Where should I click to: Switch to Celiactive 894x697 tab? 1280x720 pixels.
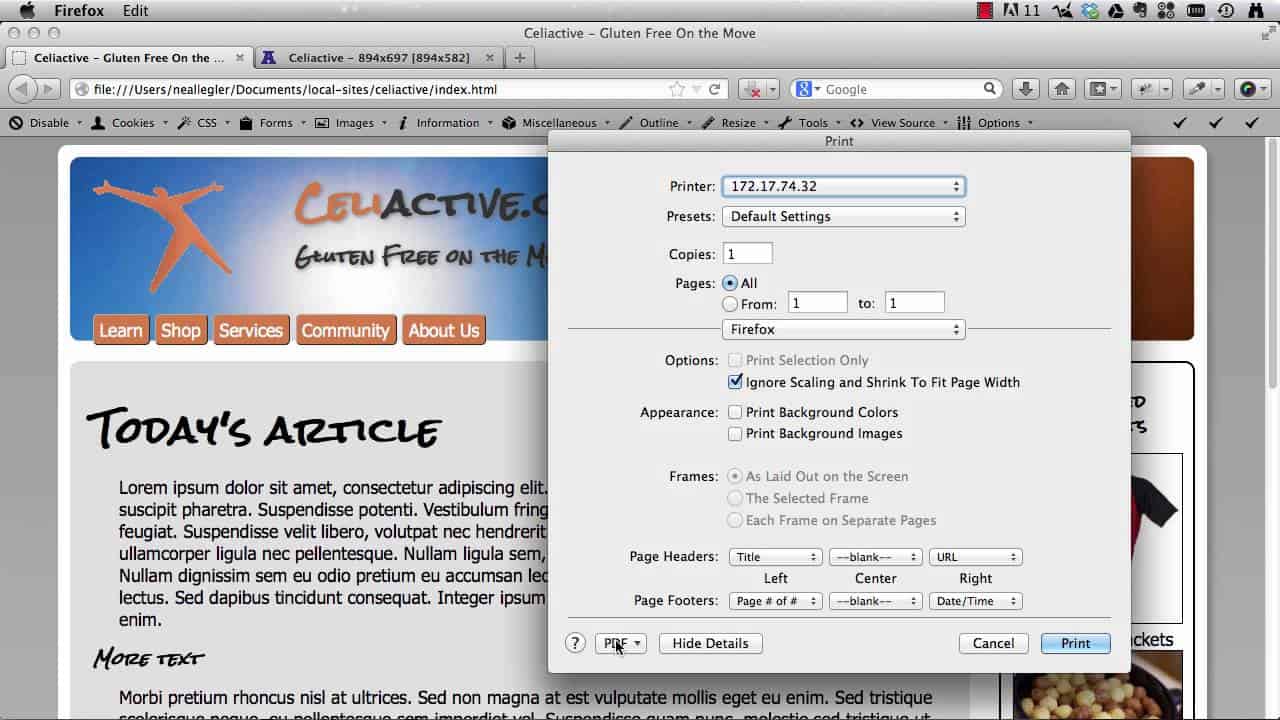tap(379, 58)
